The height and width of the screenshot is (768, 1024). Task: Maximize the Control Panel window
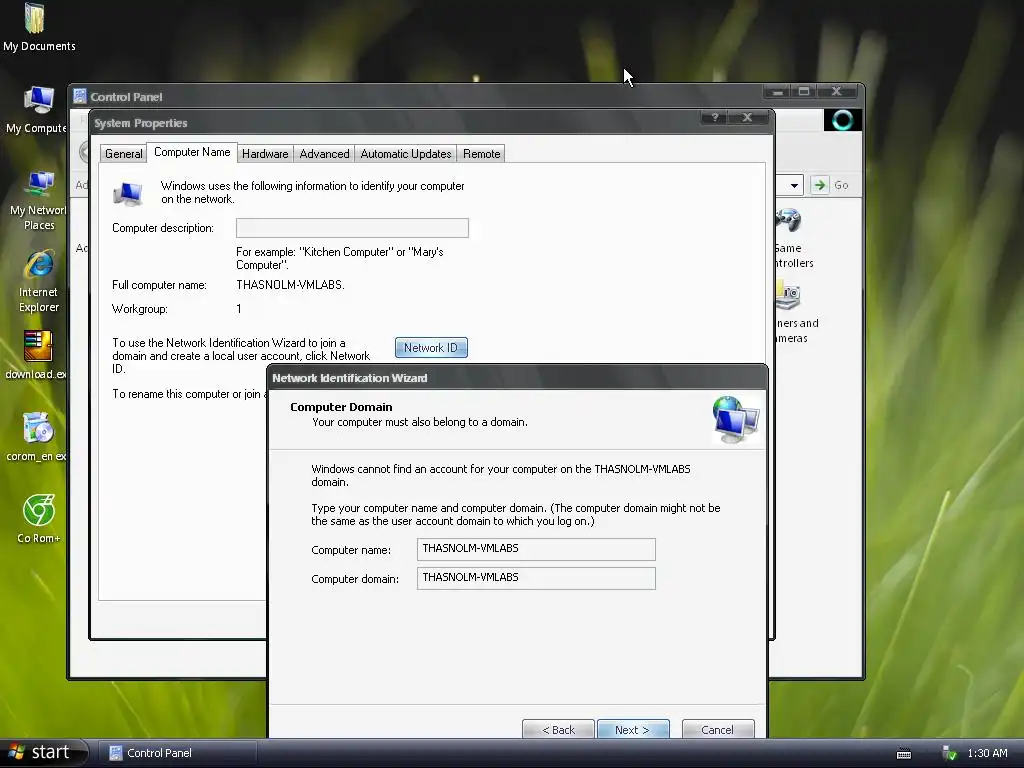(x=805, y=91)
